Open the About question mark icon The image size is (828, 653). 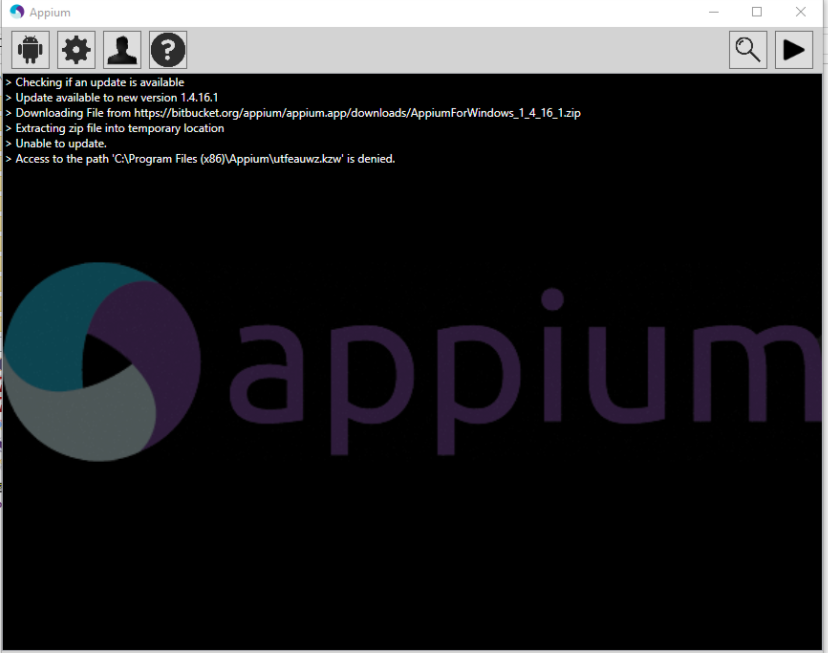click(168, 50)
